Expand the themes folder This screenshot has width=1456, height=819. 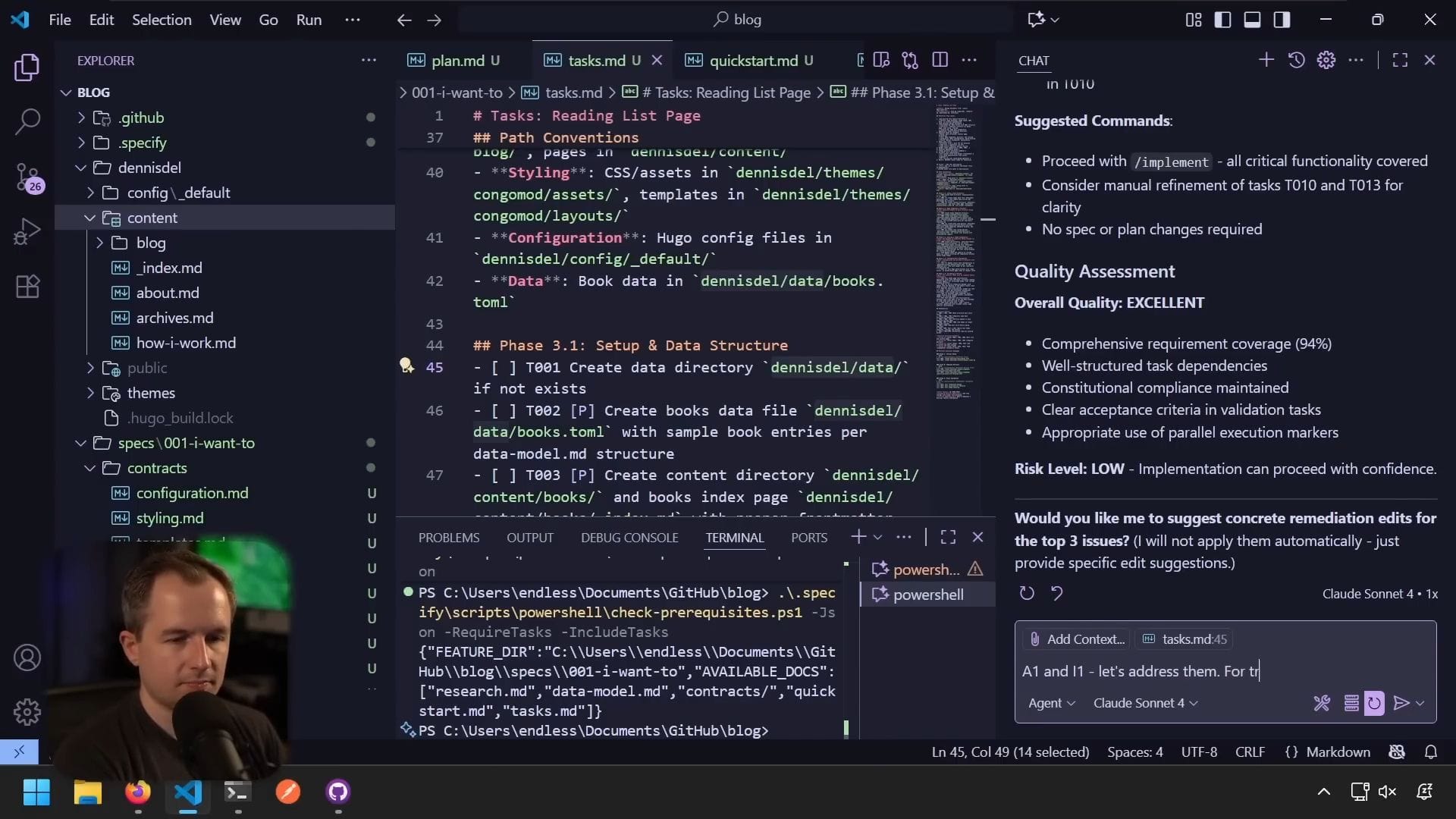click(151, 393)
